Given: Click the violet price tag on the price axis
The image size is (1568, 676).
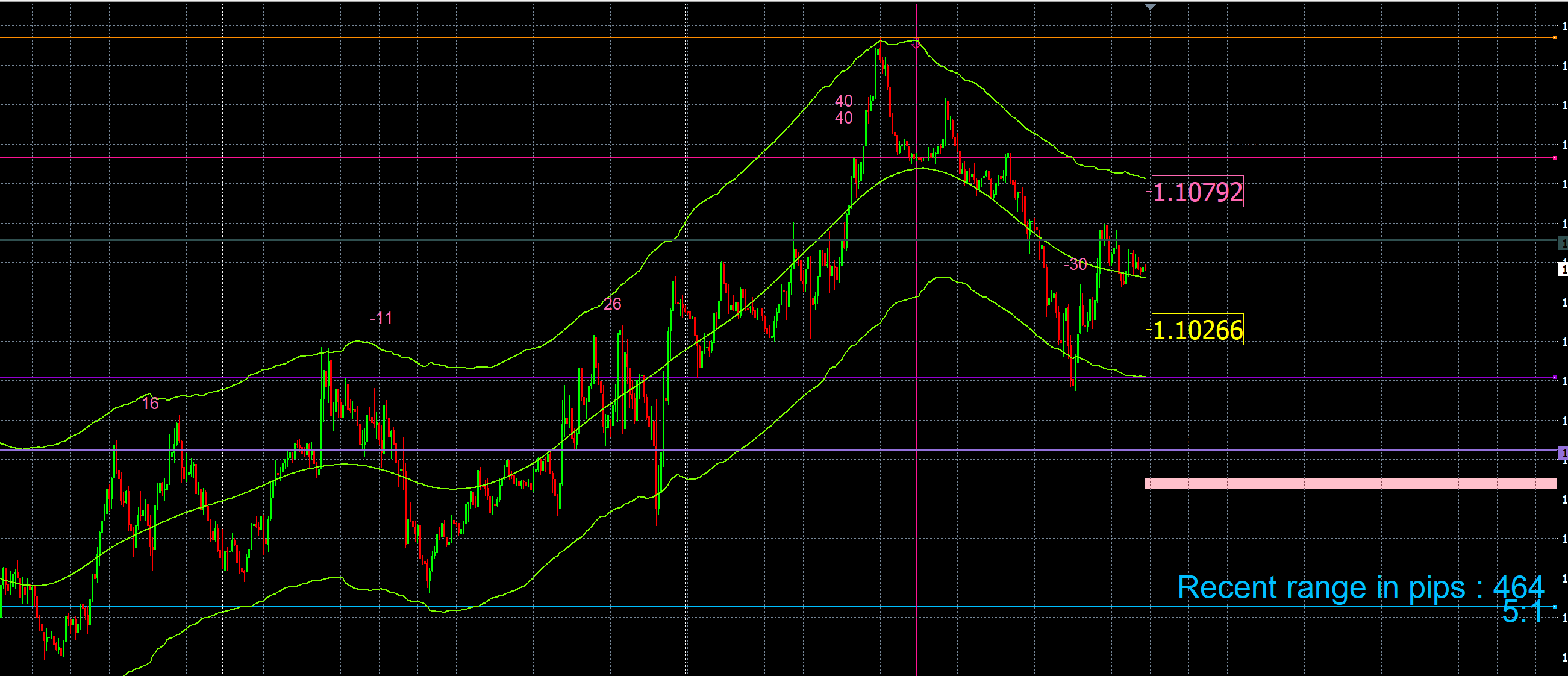Looking at the screenshot, I should pyautogui.click(x=1562, y=452).
